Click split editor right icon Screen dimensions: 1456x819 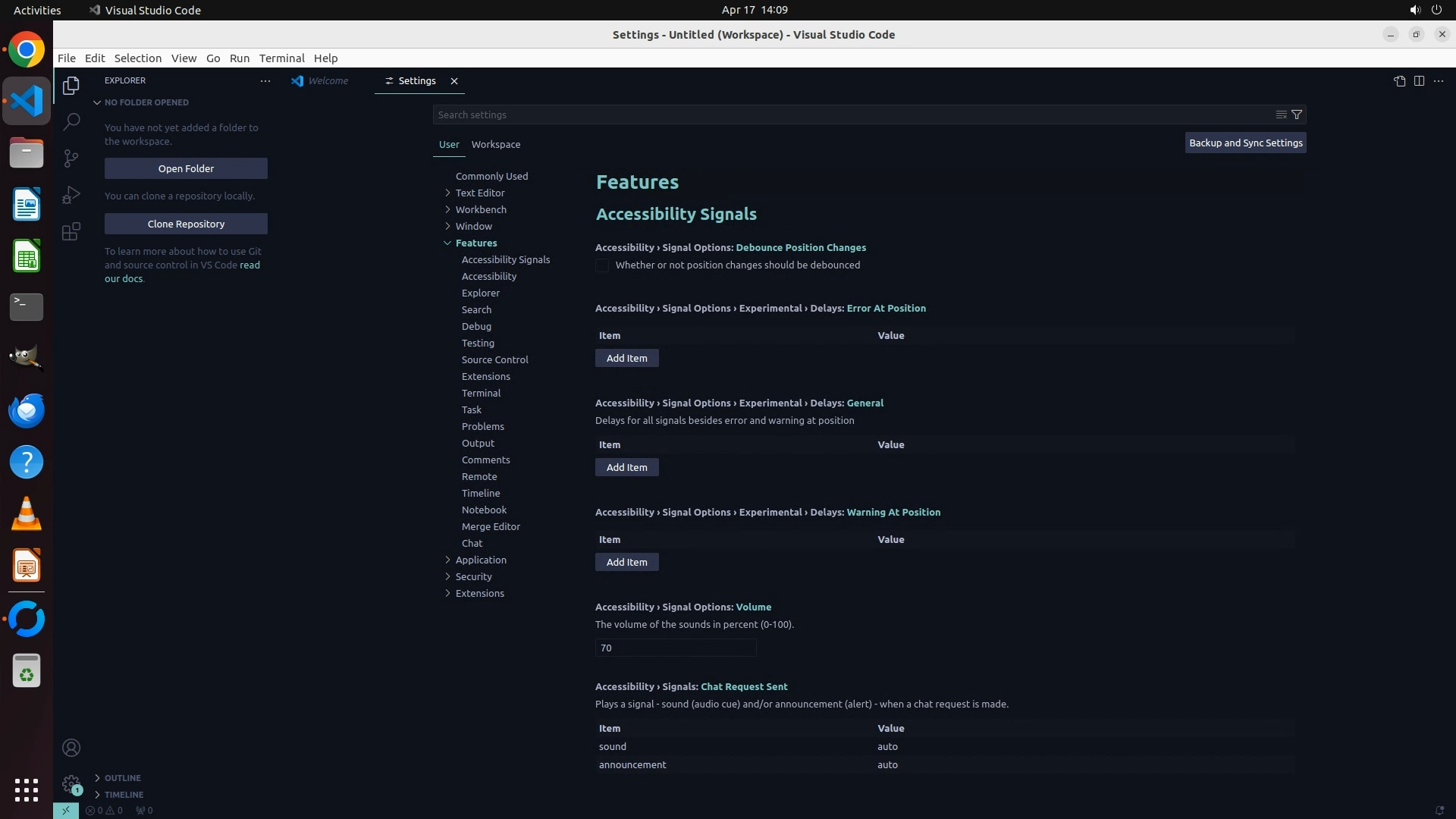coord(1419,81)
